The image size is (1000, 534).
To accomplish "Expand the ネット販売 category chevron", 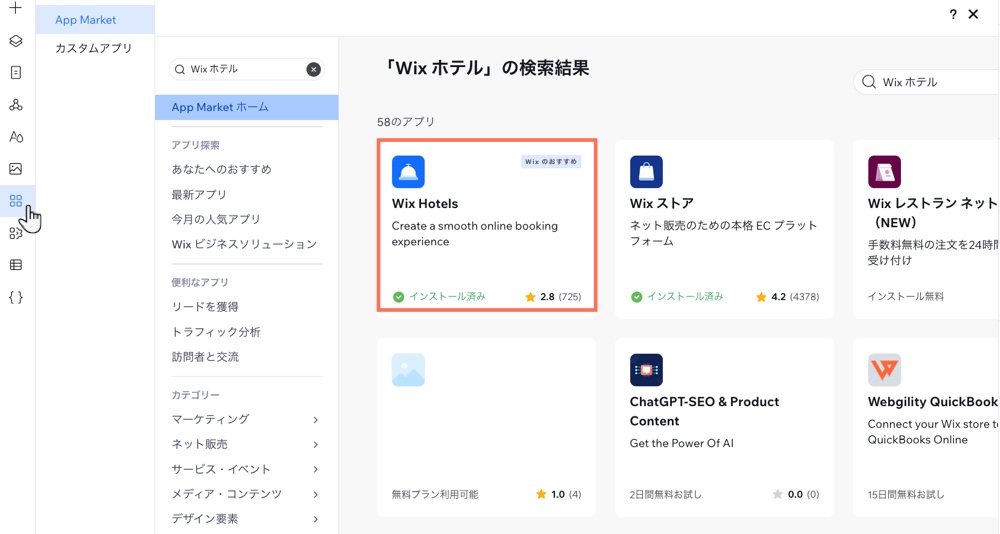I will tap(316, 444).
